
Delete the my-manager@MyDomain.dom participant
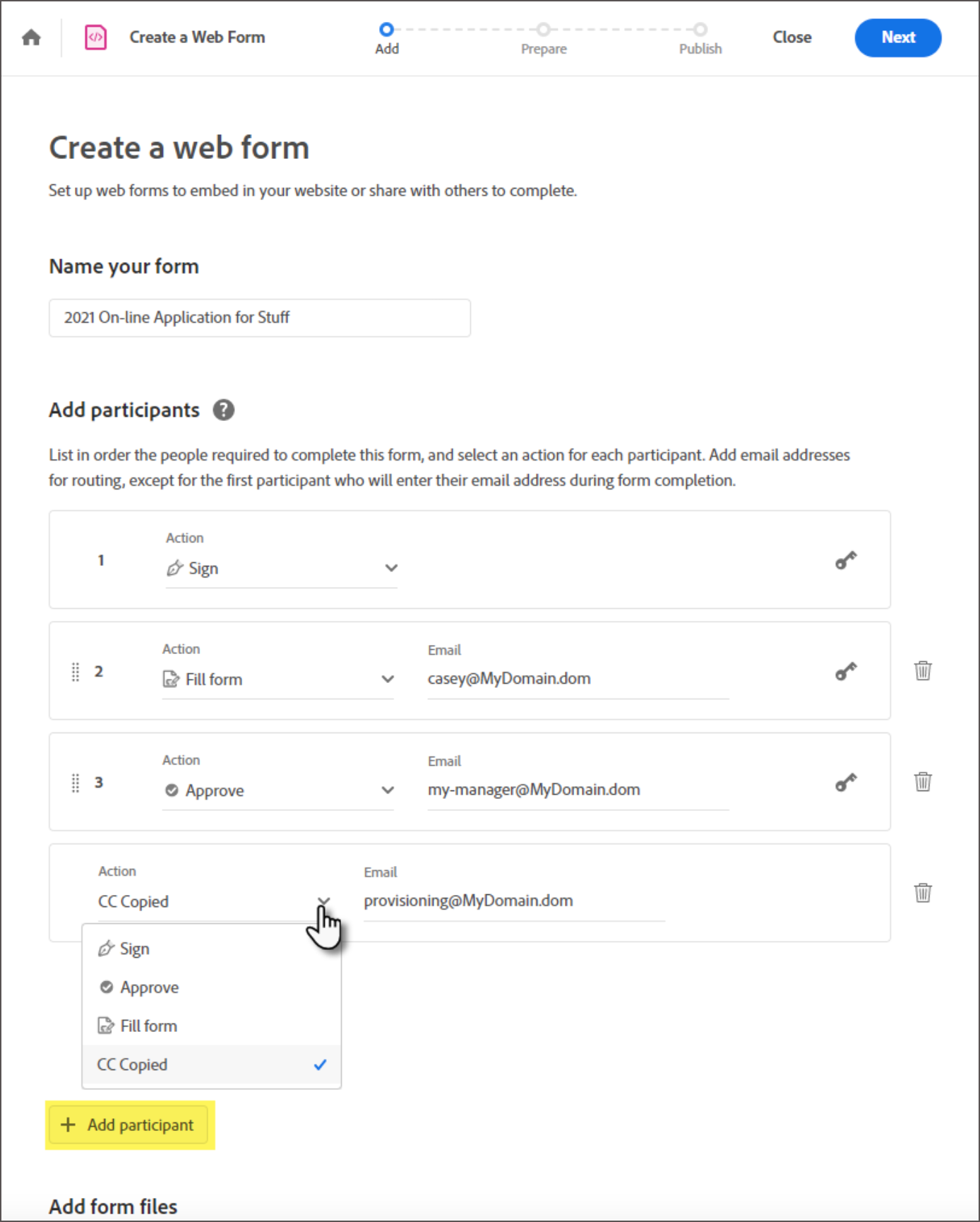tap(923, 782)
